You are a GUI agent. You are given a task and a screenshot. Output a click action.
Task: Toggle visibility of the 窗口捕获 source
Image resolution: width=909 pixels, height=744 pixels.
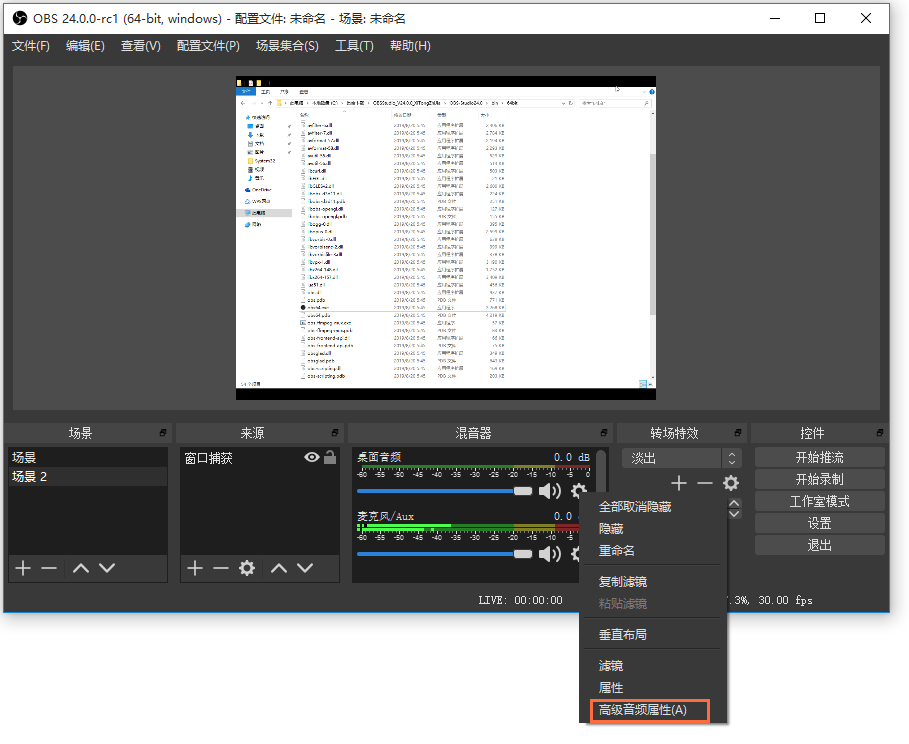pyautogui.click(x=312, y=457)
